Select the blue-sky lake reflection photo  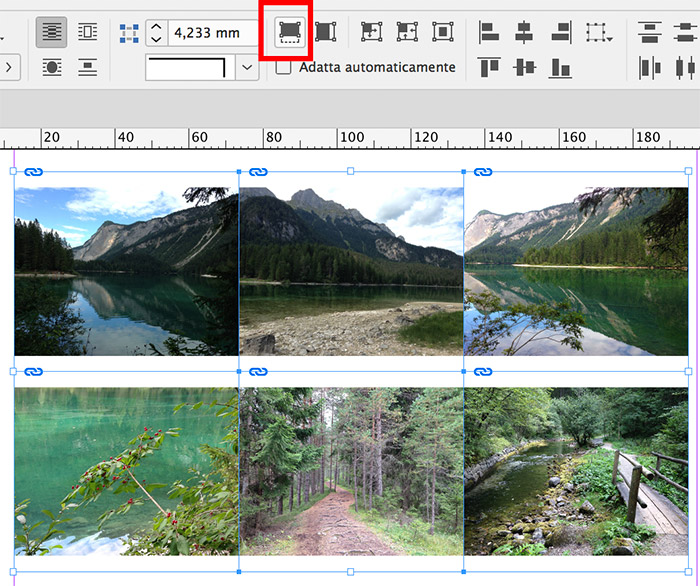[126, 271]
